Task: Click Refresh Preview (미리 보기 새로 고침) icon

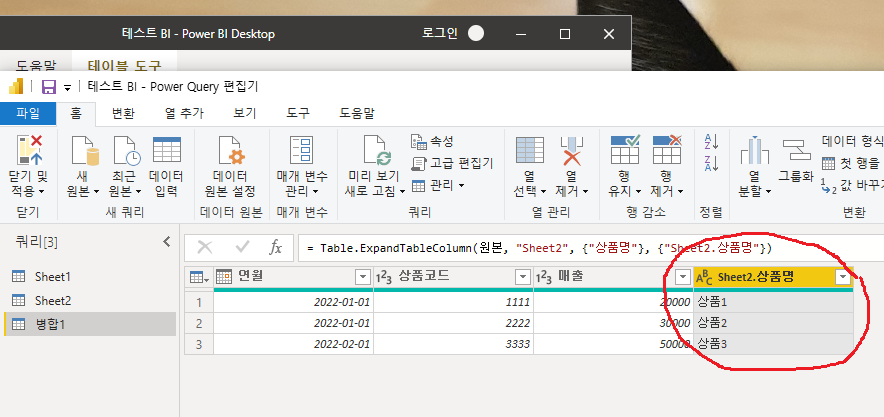Action: pos(375,152)
